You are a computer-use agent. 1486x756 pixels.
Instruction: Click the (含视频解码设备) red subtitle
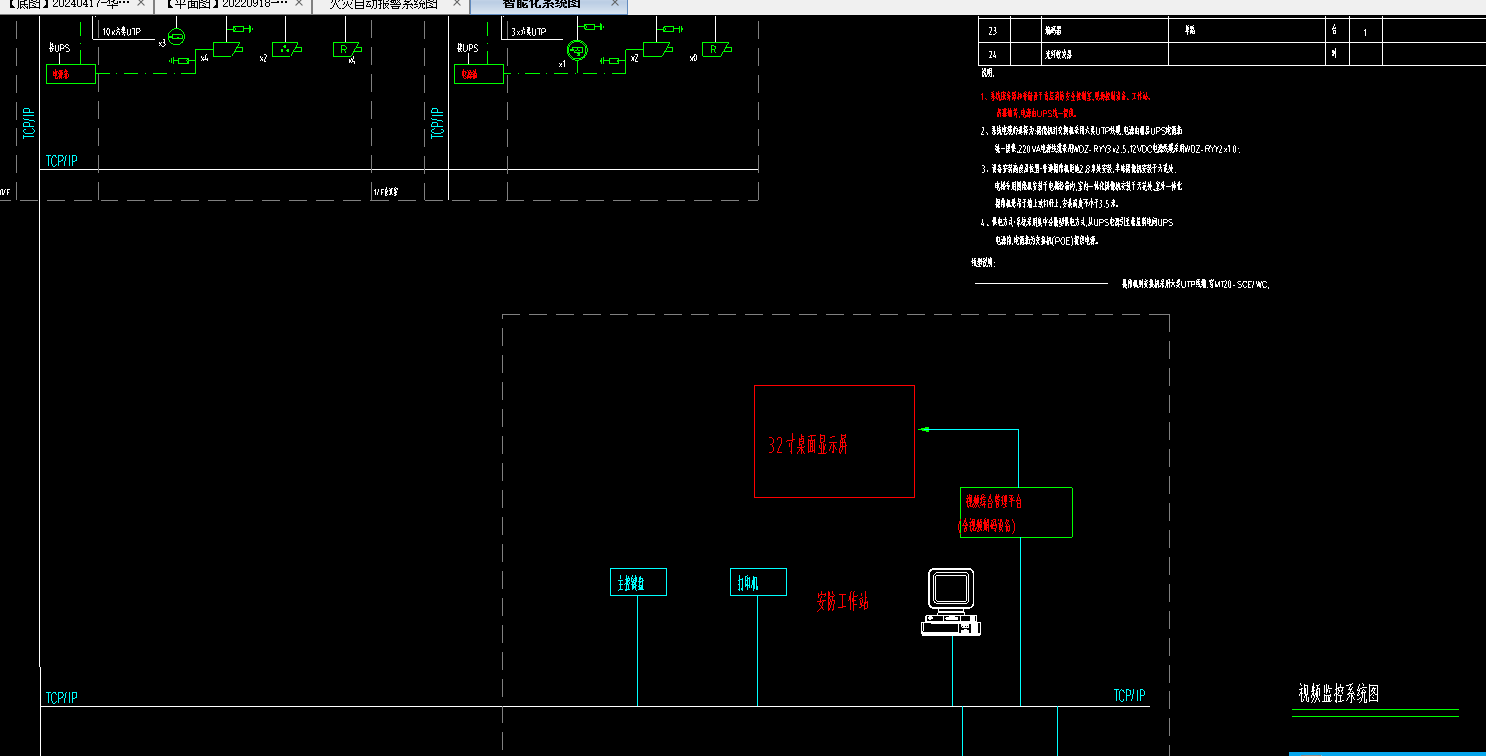pyautogui.click(x=987, y=525)
